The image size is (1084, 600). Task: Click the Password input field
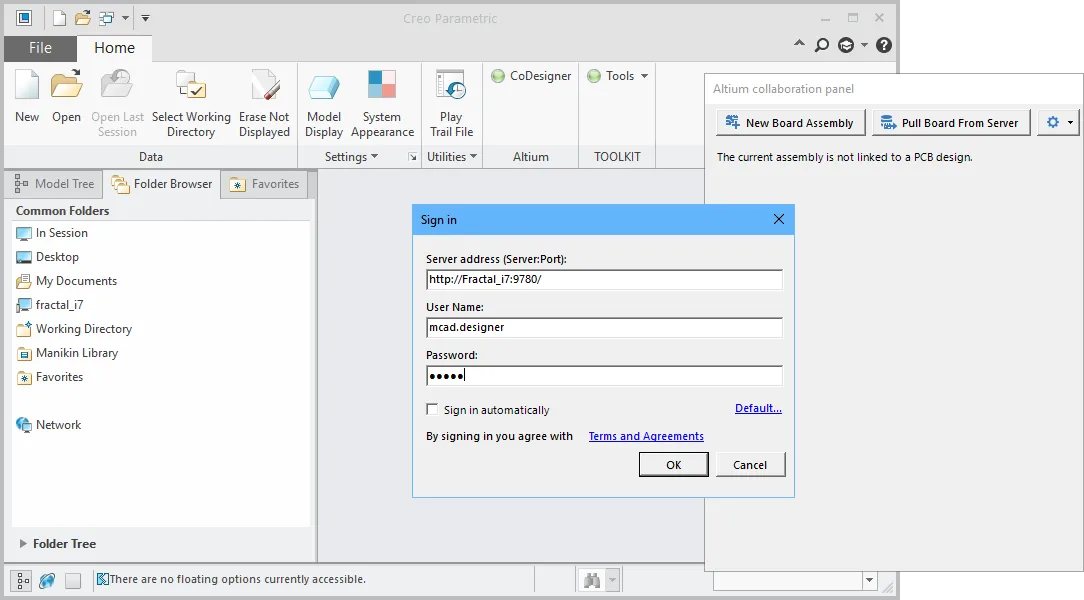pos(604,375)
